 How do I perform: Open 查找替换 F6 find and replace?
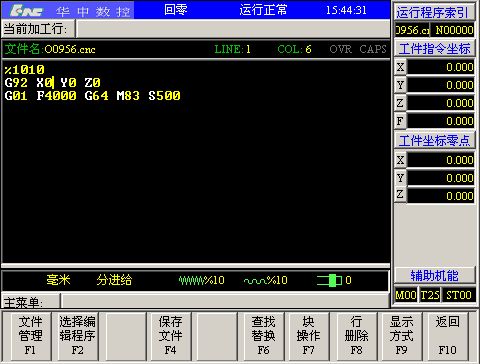tap(263, 336)
